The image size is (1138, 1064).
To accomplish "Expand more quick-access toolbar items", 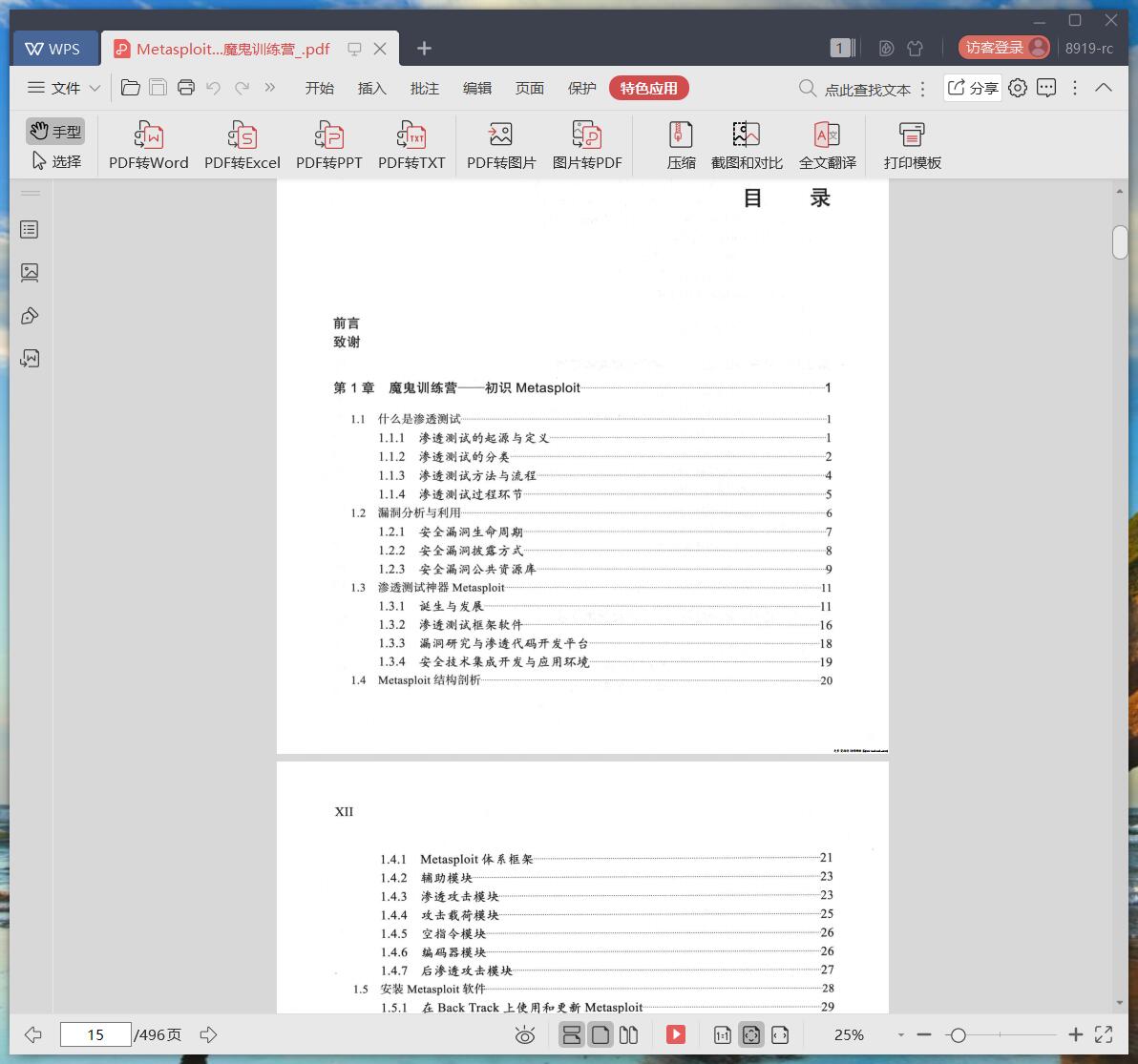I will coord(270,88).
